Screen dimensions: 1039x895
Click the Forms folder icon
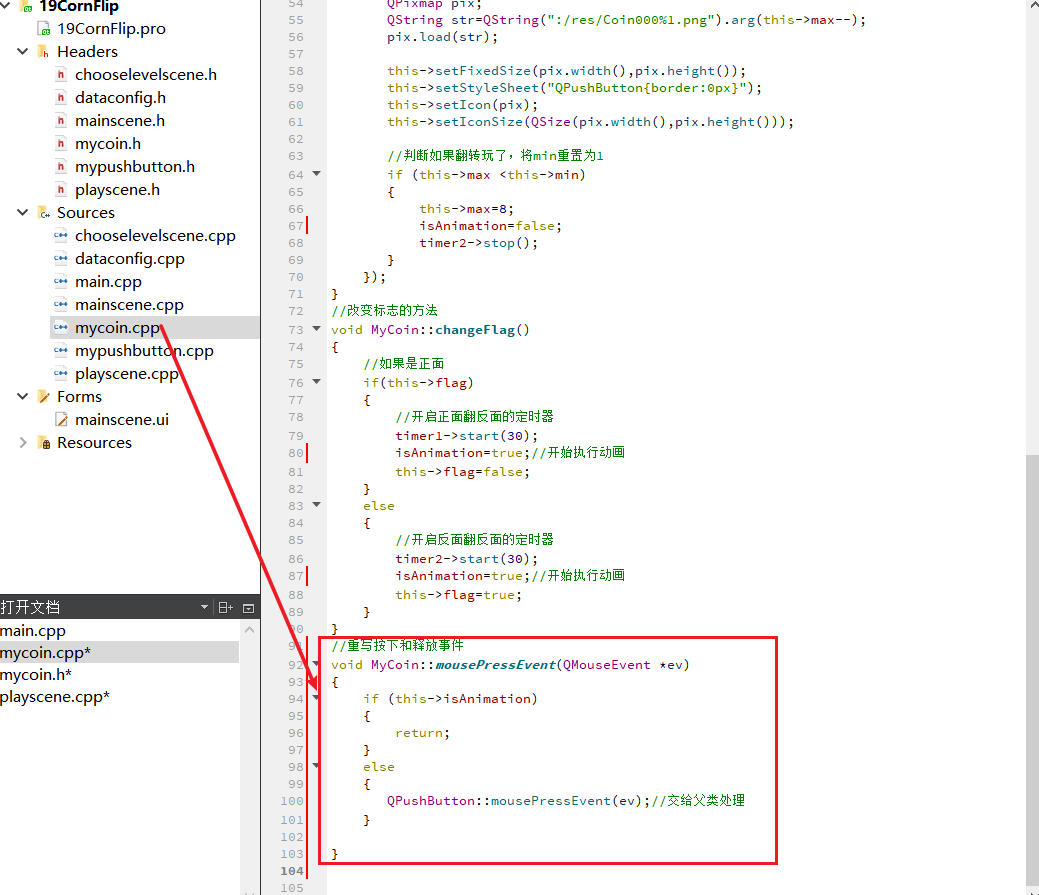(x=44, y=397)
